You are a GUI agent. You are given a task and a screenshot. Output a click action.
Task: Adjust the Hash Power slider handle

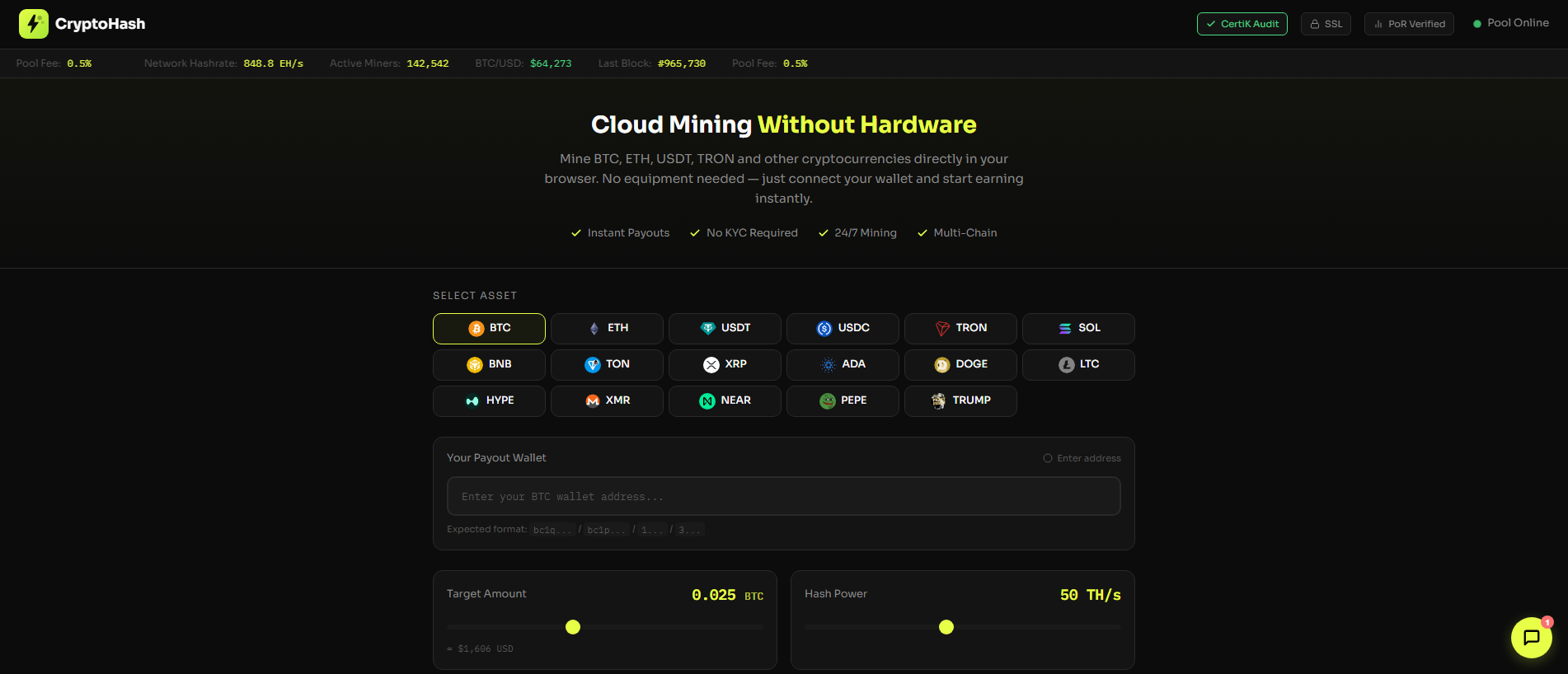point(946,627)
